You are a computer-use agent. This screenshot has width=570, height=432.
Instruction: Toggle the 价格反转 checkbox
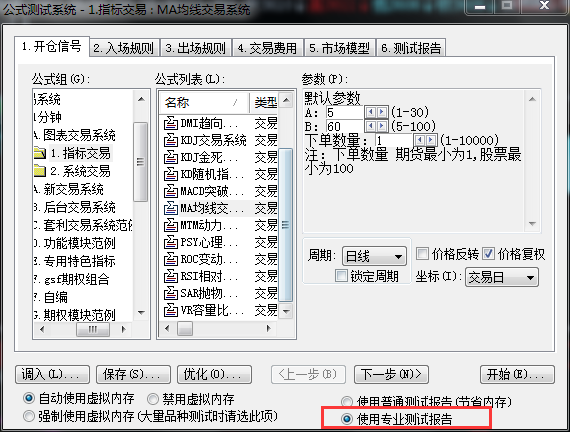(x=422, y=253)
